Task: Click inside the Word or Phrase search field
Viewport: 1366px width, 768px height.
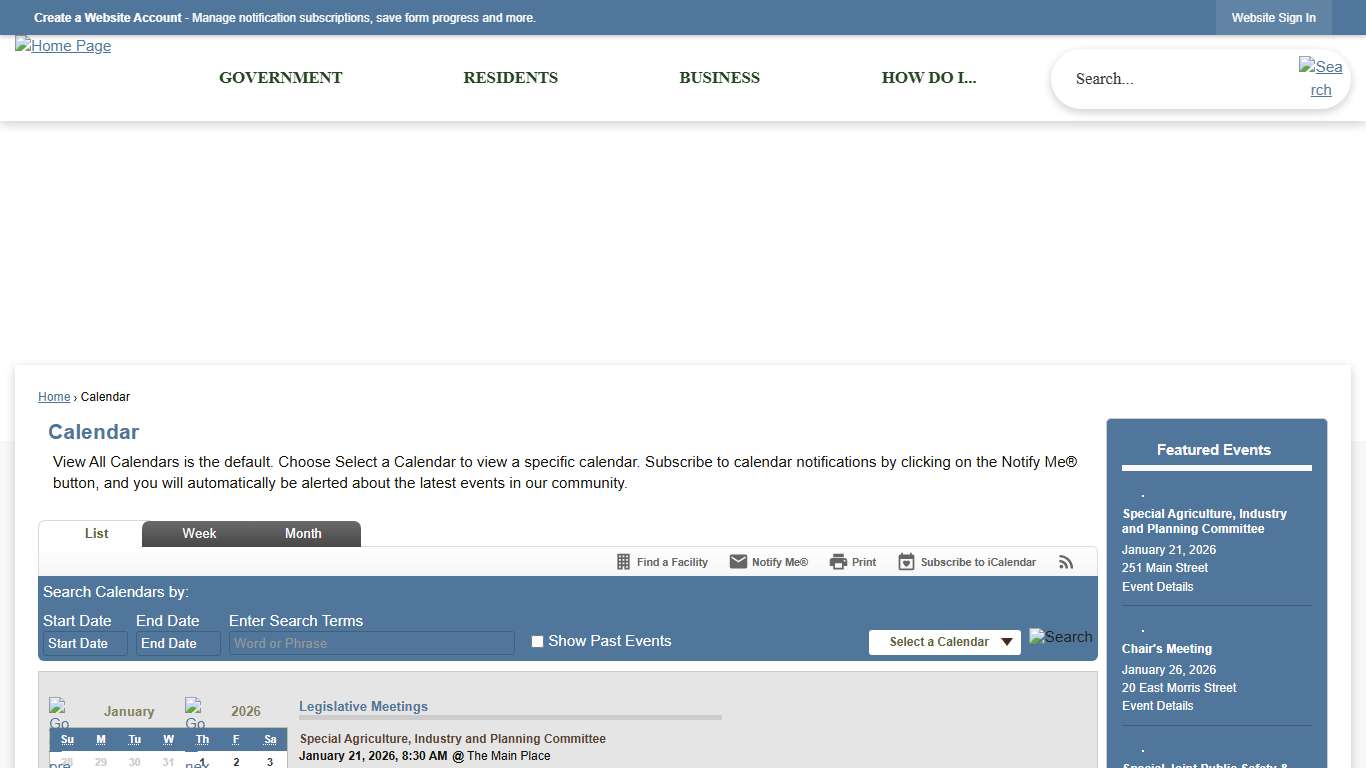Action: click(x=370, y=643)
